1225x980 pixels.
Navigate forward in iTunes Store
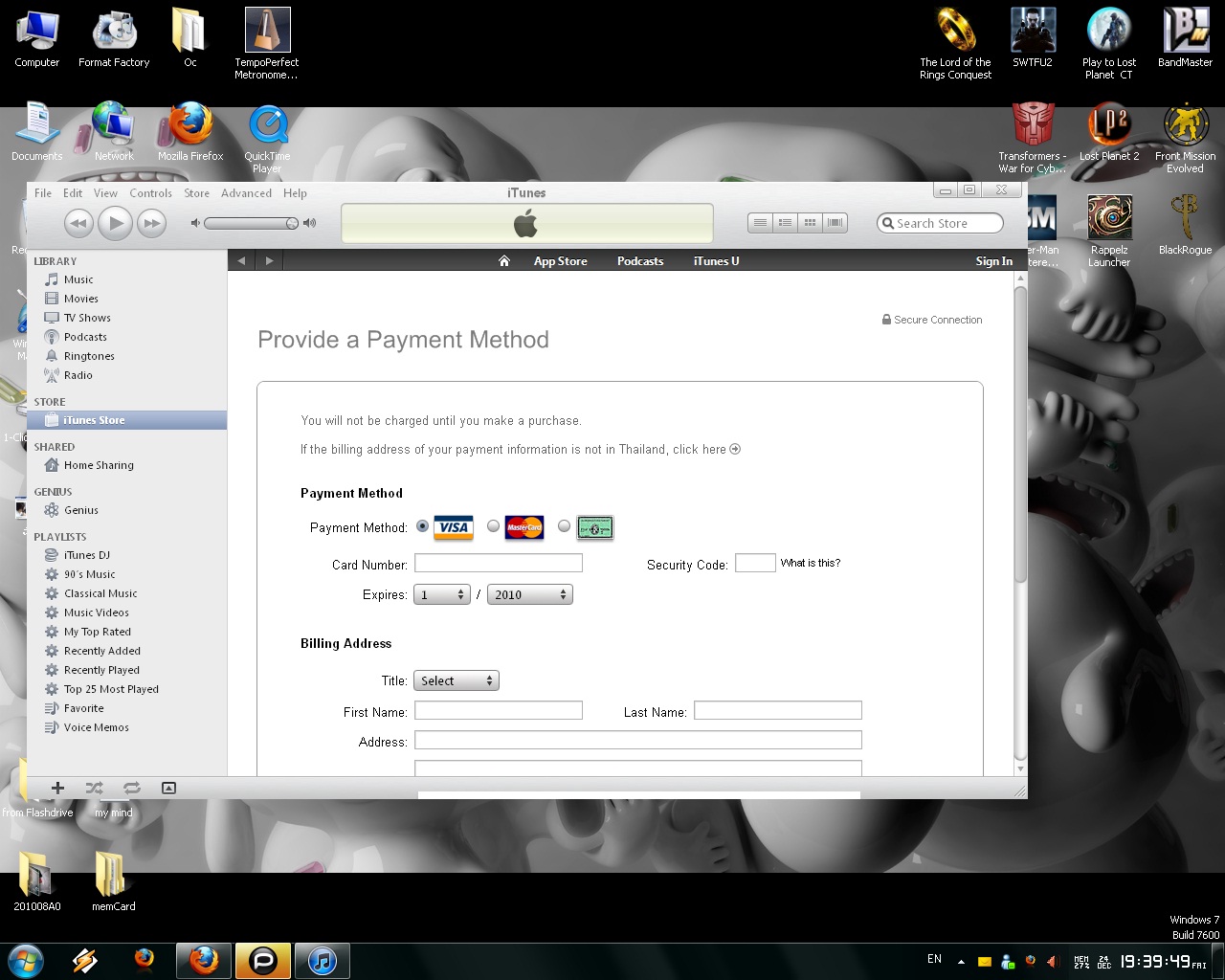[270, 260]
